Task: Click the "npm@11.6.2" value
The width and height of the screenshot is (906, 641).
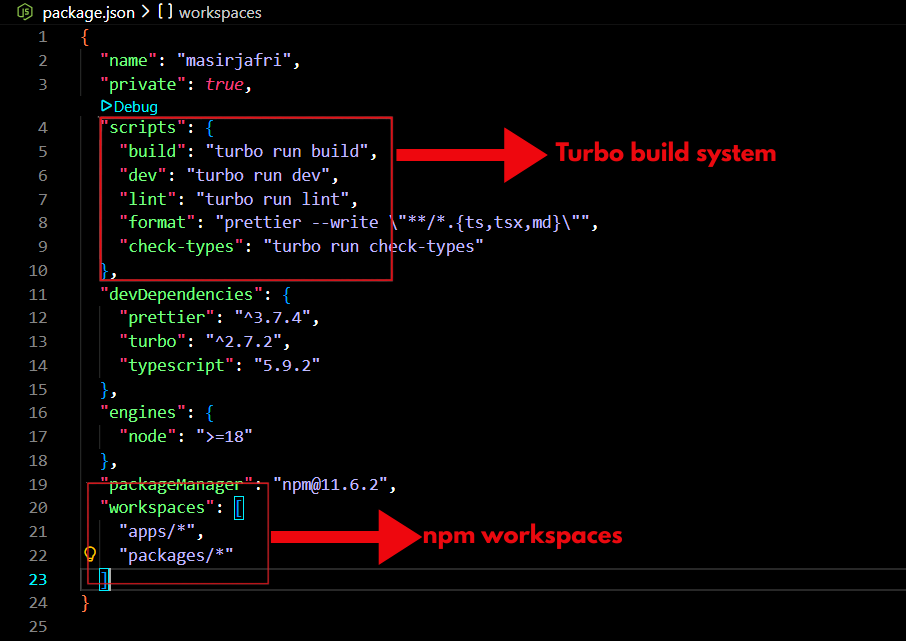Action: [x=331, y=484]
